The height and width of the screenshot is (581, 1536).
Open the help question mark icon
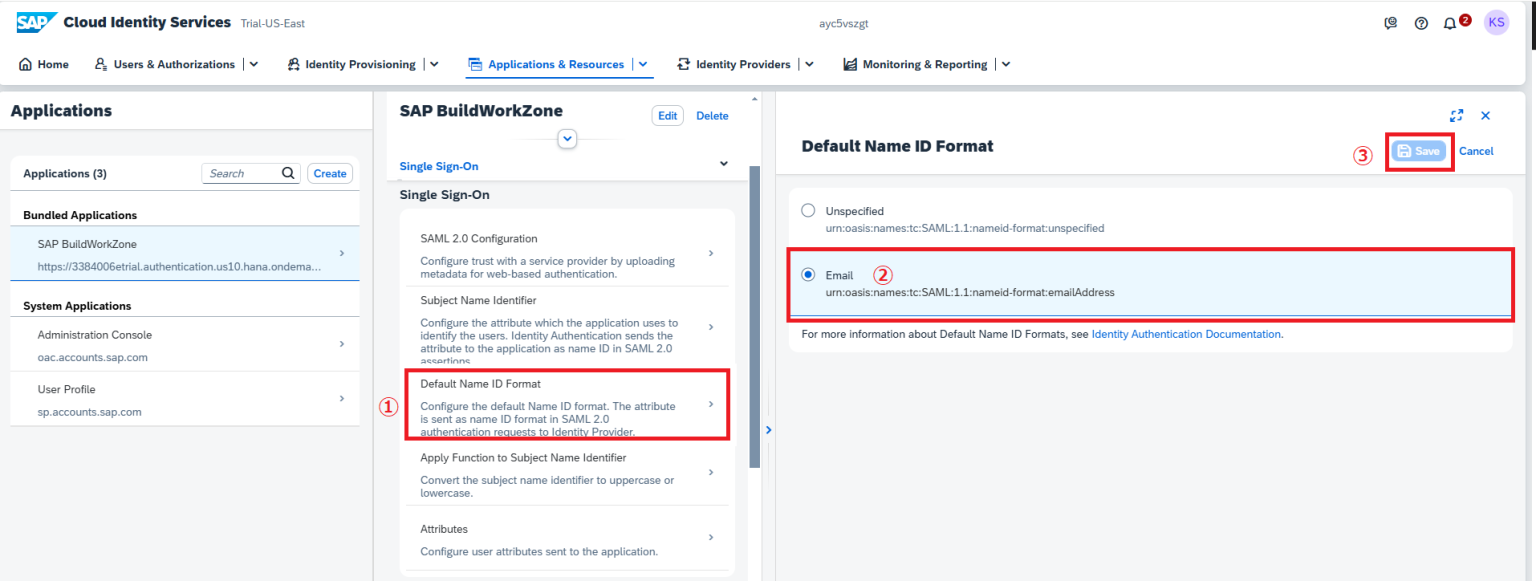point(1421,22)
